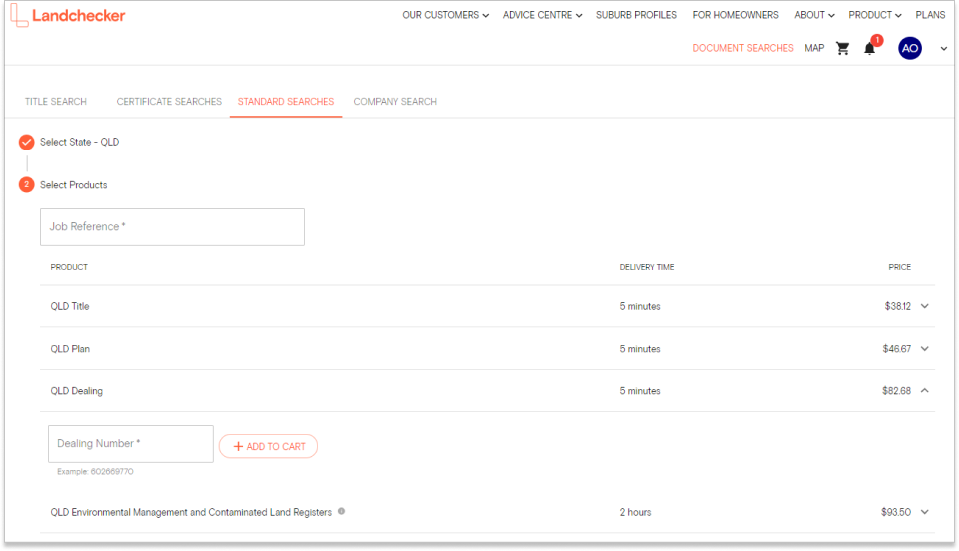Open the About dropdown menu
959x551 pixels.
[x=814, y=15]
